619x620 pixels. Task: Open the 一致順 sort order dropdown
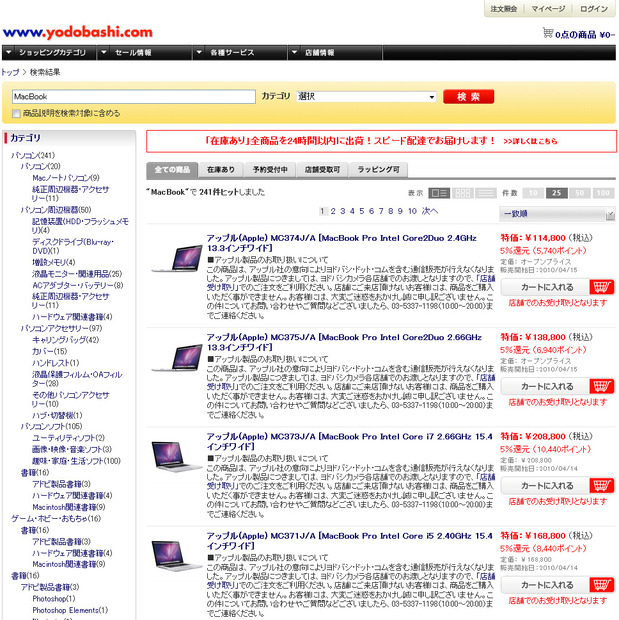557,214
